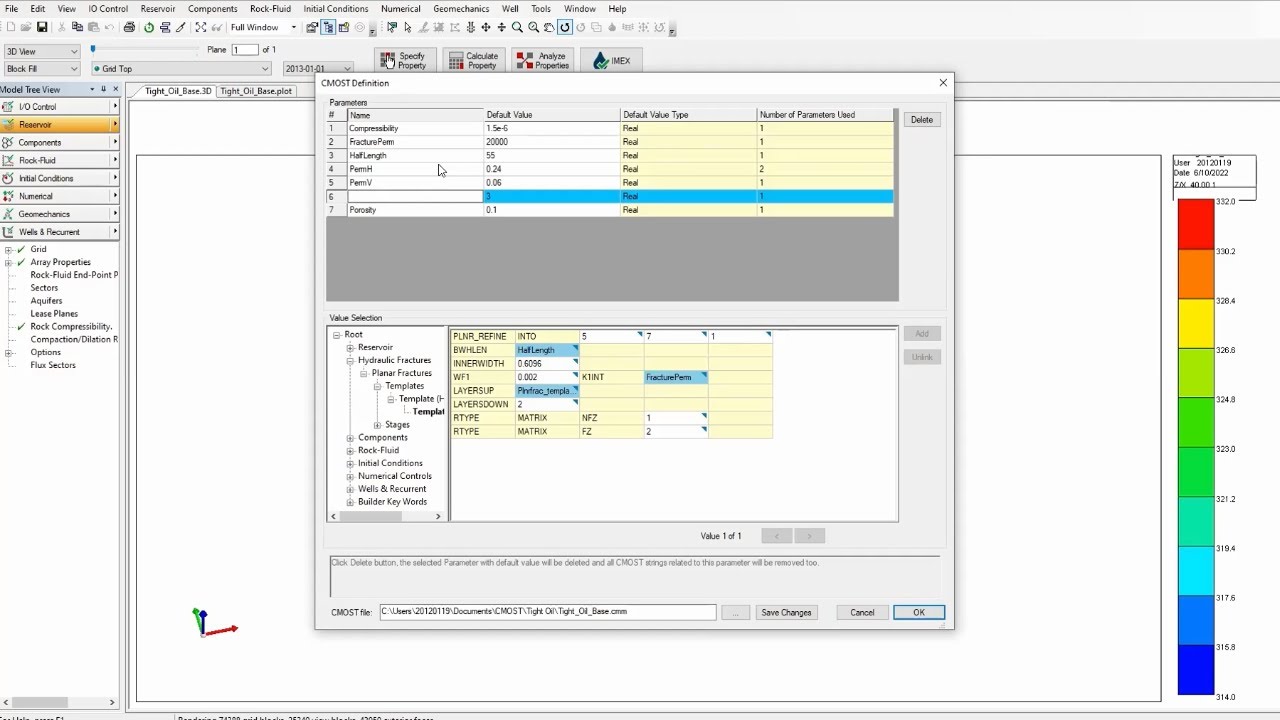
Task: Click the red 332.0 color legend block
Action: [1195, 225]
